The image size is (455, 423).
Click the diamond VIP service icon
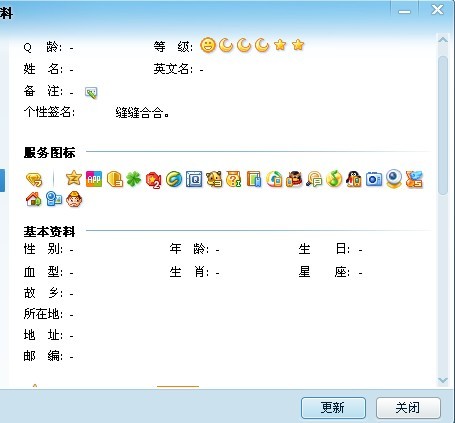point(34,179)
